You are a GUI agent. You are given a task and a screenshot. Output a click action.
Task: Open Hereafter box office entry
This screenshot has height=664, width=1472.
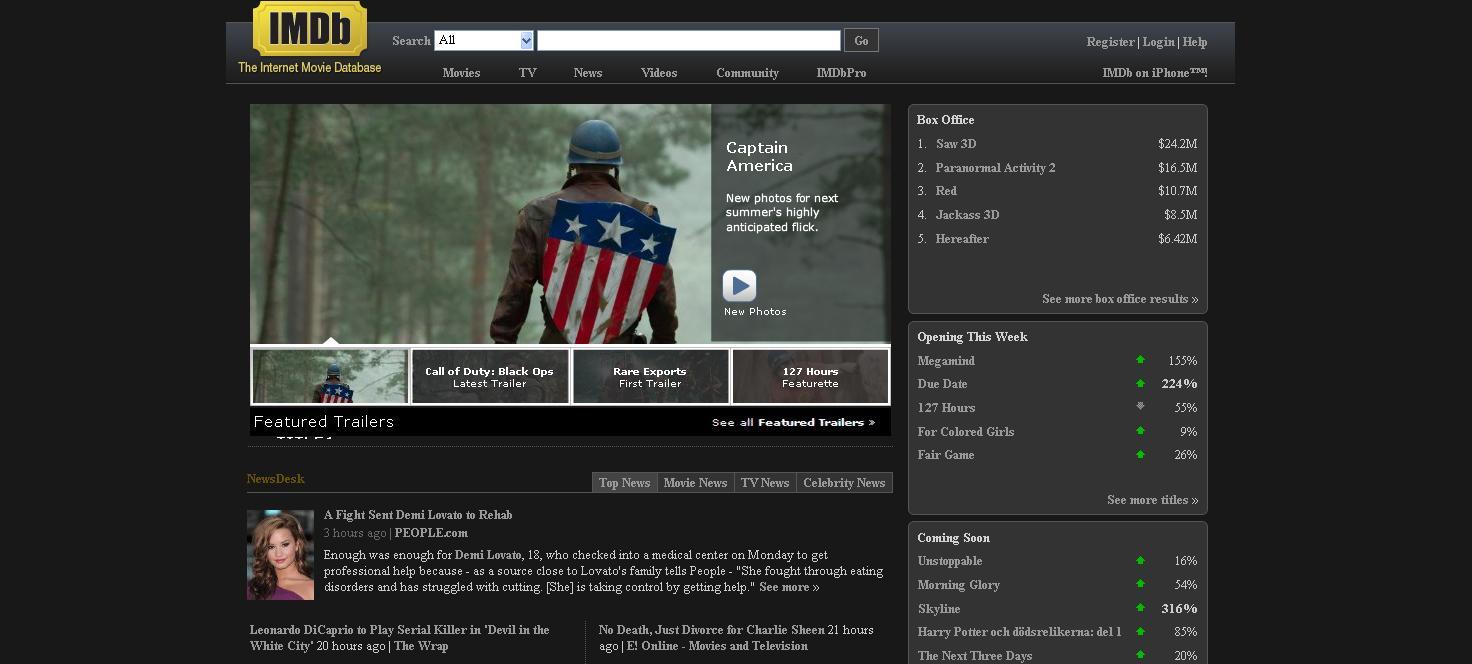pyautogui.click(x=962, y=239)
